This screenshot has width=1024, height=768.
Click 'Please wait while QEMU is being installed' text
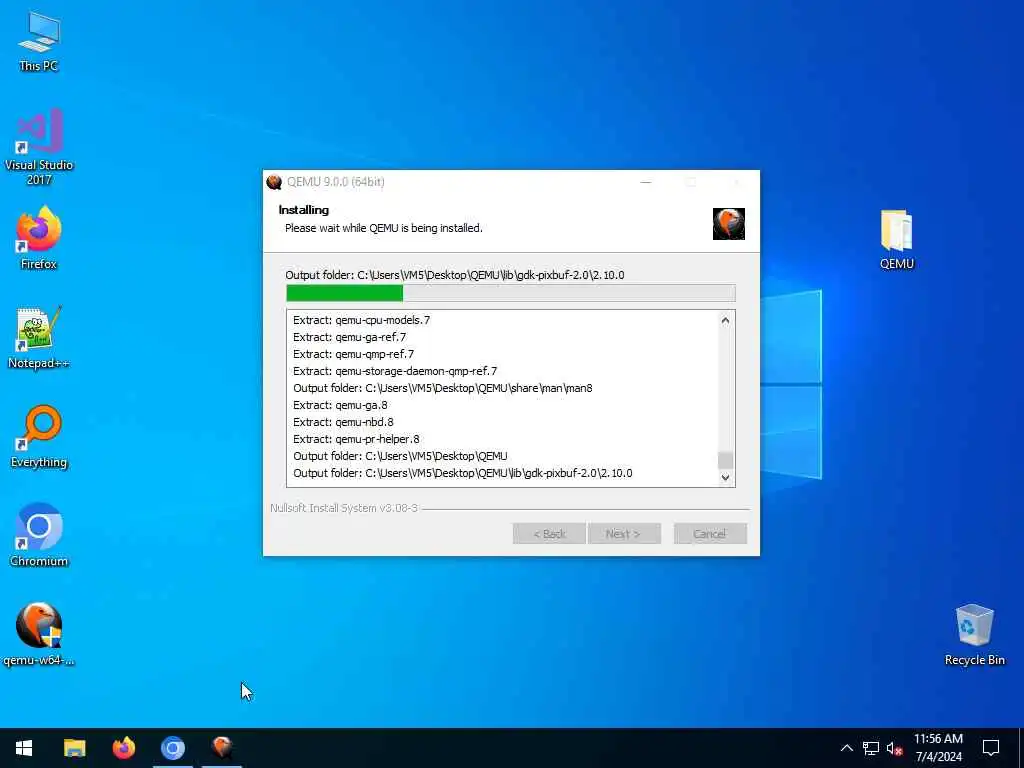click(383, 228)
